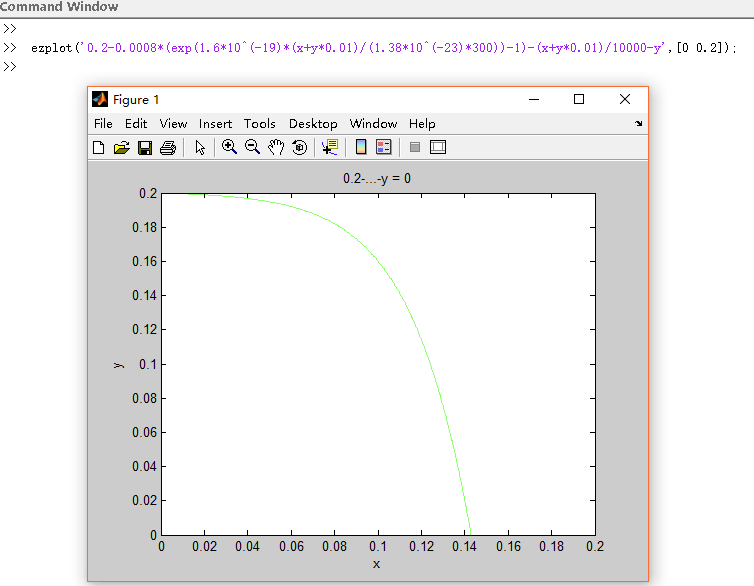
Task: Click the dock figure arrow at menu bar right
Action: tap(638, 124)
